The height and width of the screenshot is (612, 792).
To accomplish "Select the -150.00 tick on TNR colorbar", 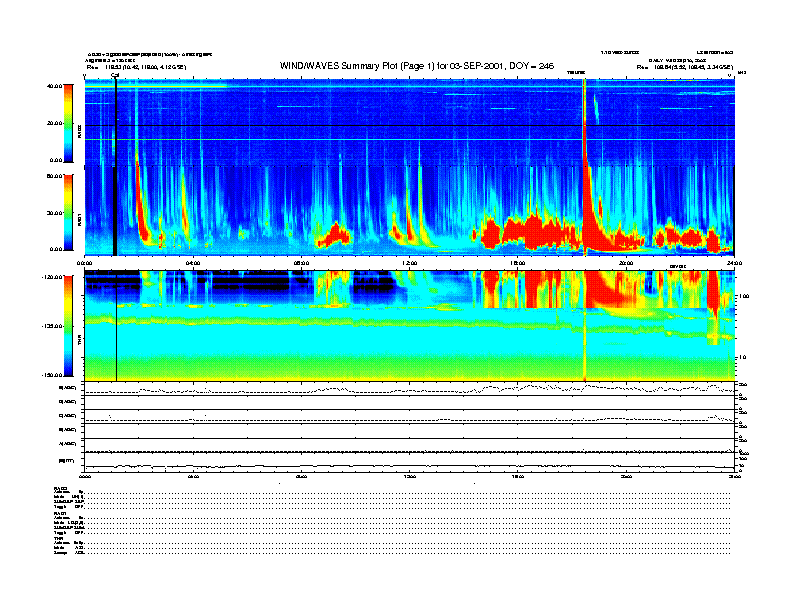I will (52, 375).
